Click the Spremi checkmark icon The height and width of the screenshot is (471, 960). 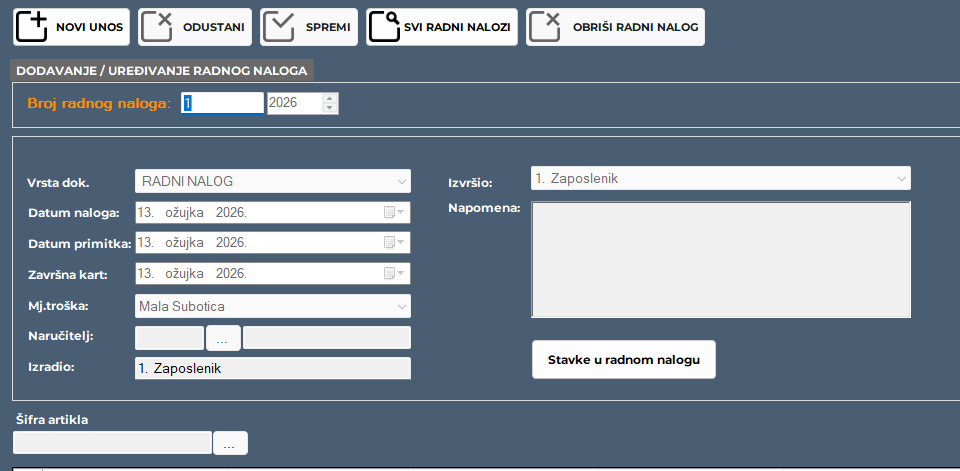coord(282,27)
